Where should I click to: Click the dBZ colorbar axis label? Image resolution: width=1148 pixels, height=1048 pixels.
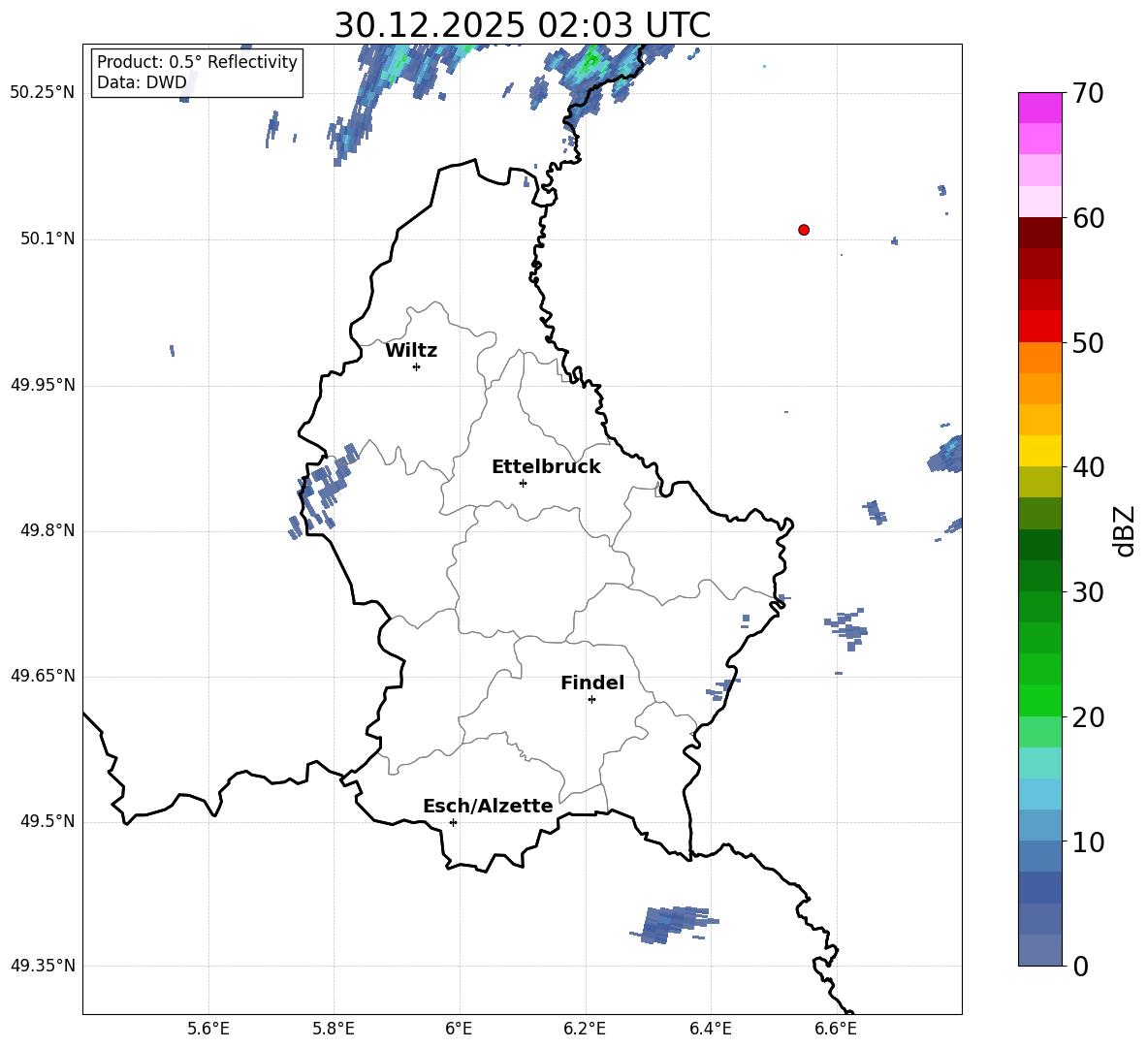point(1124,530)
